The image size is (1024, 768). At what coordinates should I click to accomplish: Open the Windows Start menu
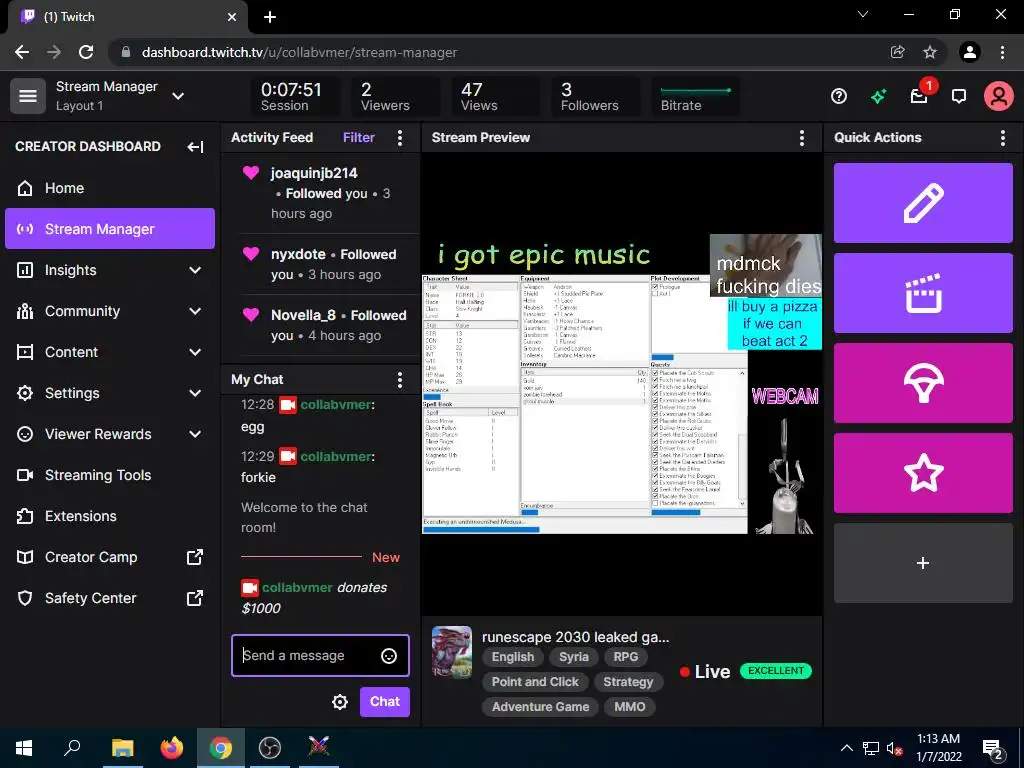point(24,748)
